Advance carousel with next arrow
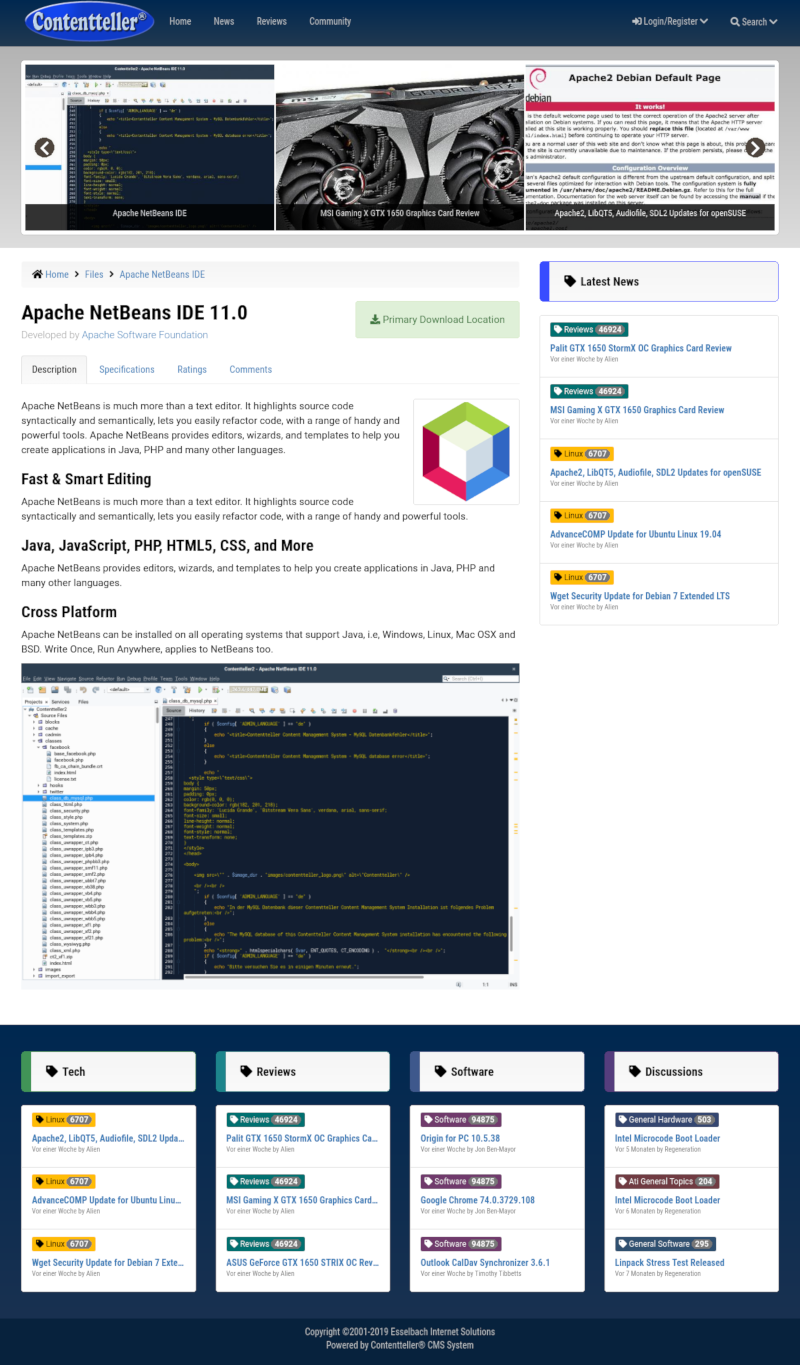This screenshot has height=1365, width=800. tap(755, 147)
